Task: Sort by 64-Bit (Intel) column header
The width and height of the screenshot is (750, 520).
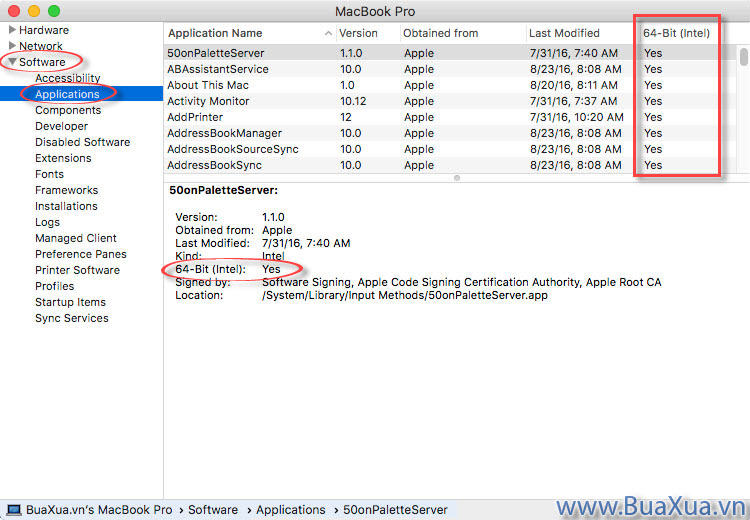Action: click(x=676, y=33)
